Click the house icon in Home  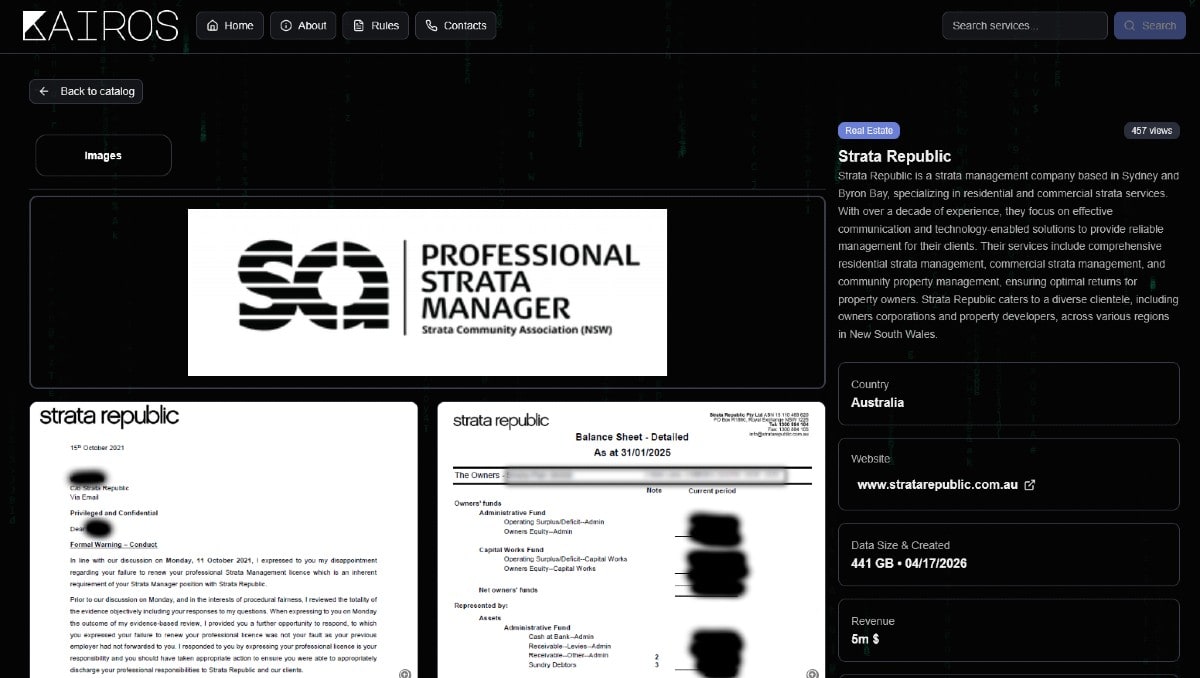(214, 26)
